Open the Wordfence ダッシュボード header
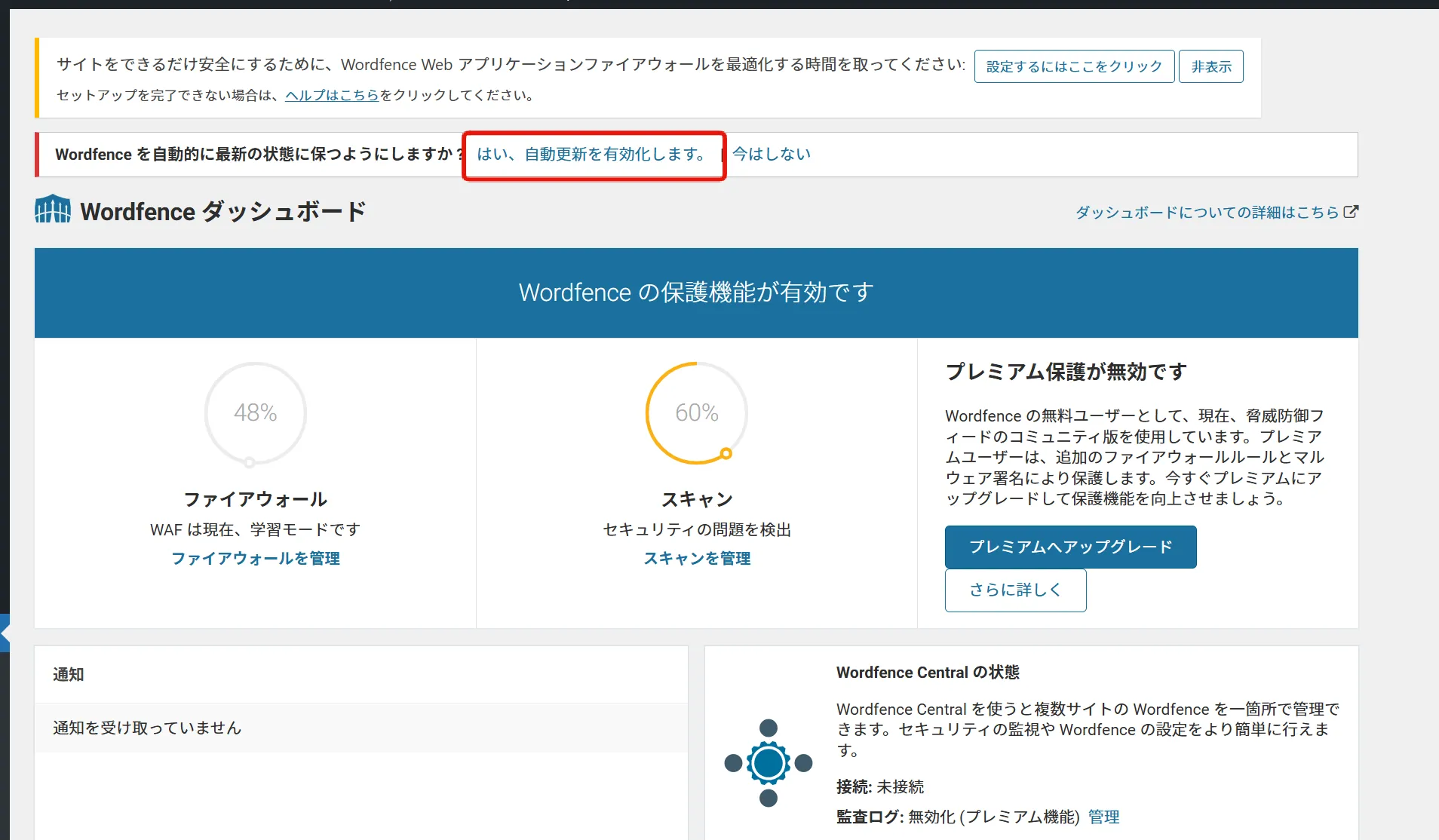Image resolution: width=1439 pixels, height=840 pixels. click(x=222, y=211)
